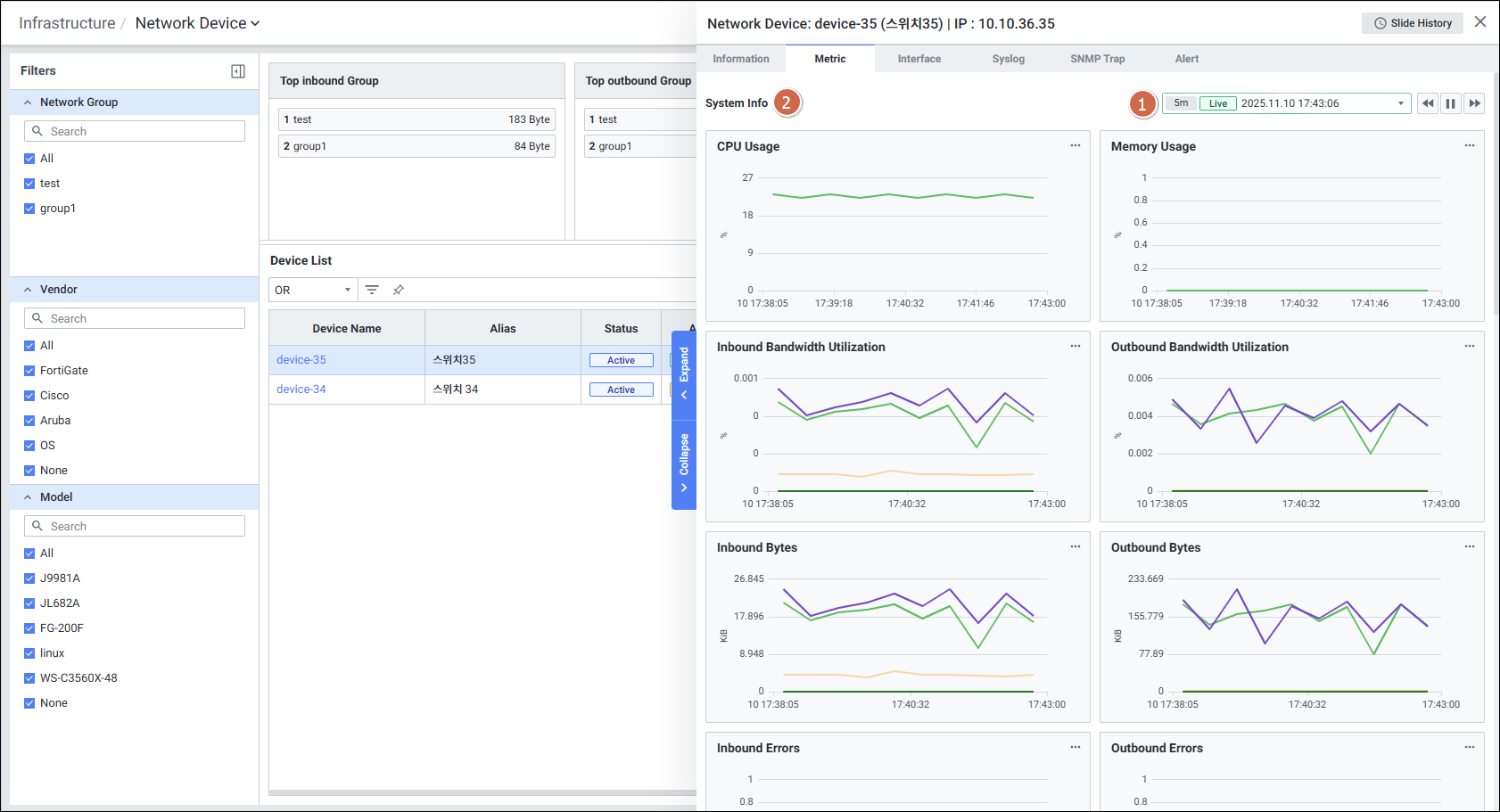The image size is (1500, 812).
Task: Toggle the group1 network group checkbox
Action: (29, 209)
